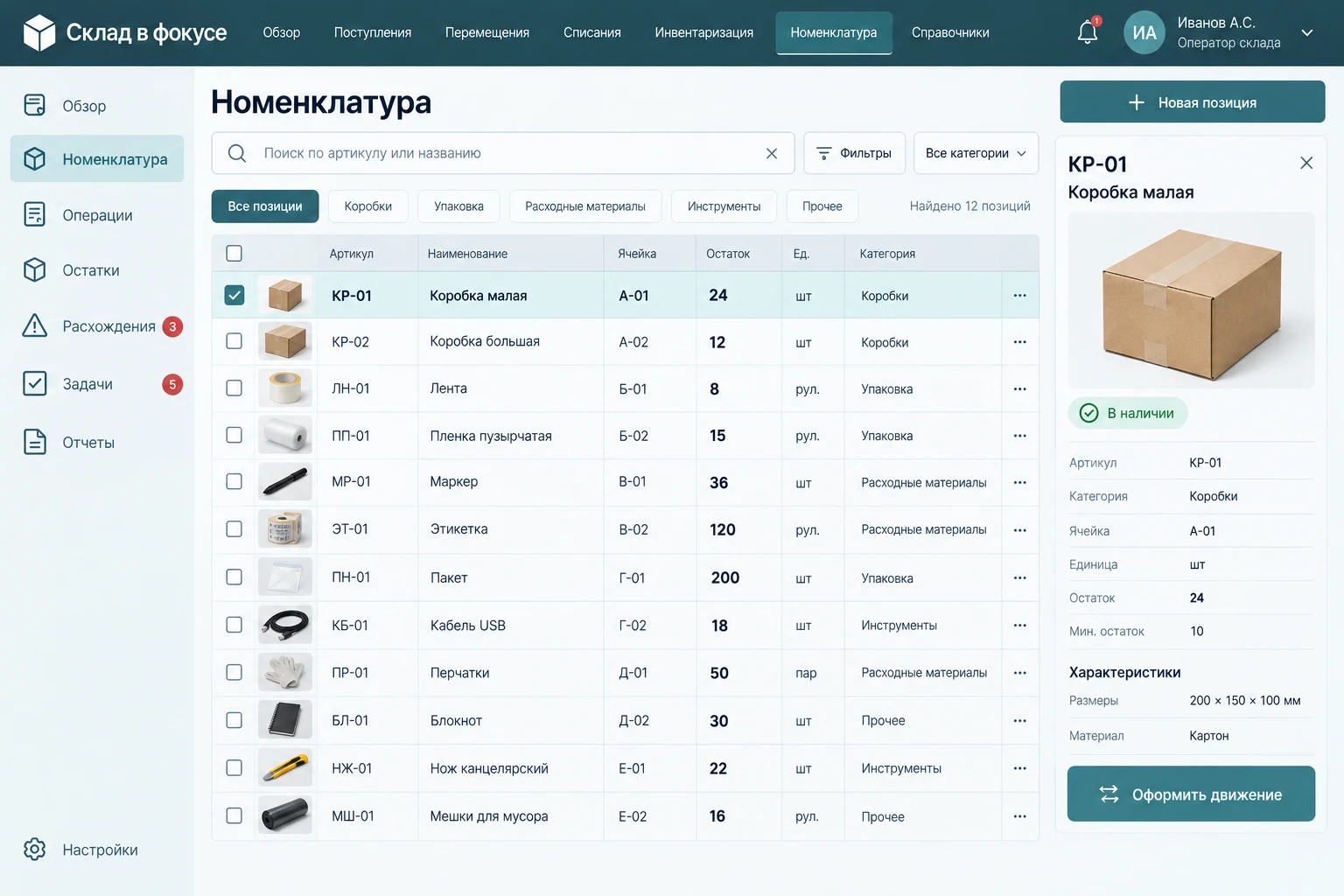Click Оформить движение button
This screenshot has height=896, width=1344.
click(1191, 794)
